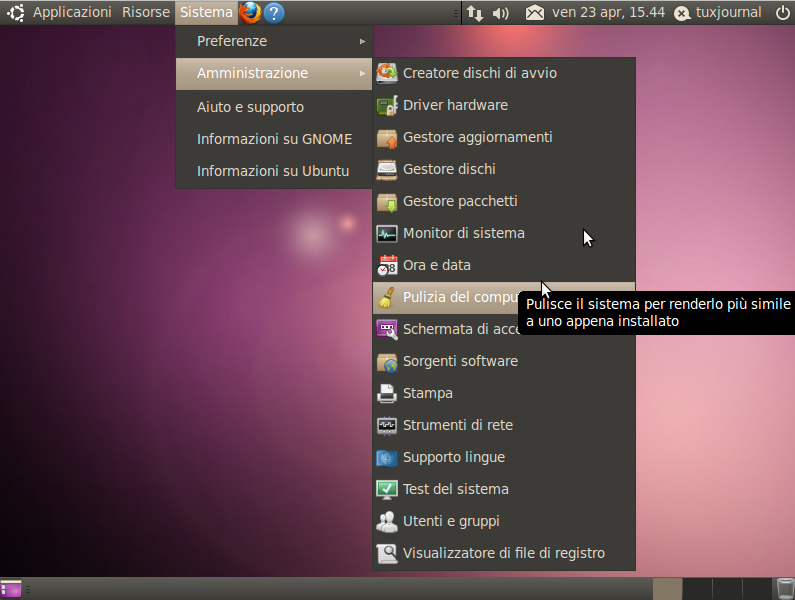
Task: Open the Stampa printing settings
Action: [504, 394]
